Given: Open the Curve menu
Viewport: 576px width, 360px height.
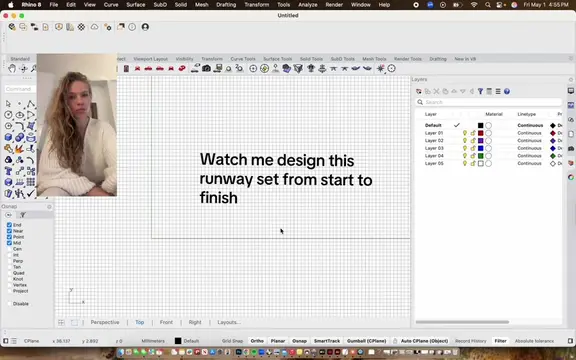Looking at the screenshot, I should point(111,5).
